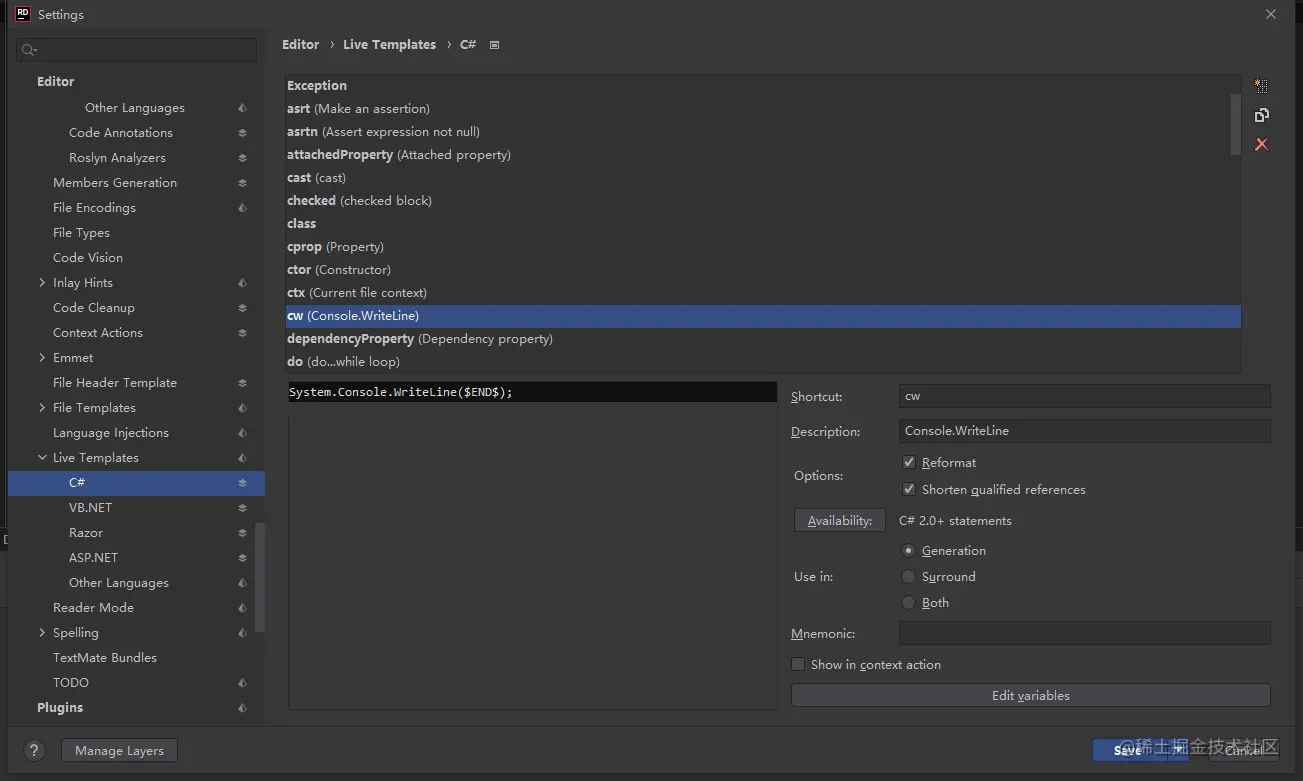Click layer icon beside Live Templates tree row
Screen dimensions: 1303x781
pyautogui.click(x=242, y=458)
